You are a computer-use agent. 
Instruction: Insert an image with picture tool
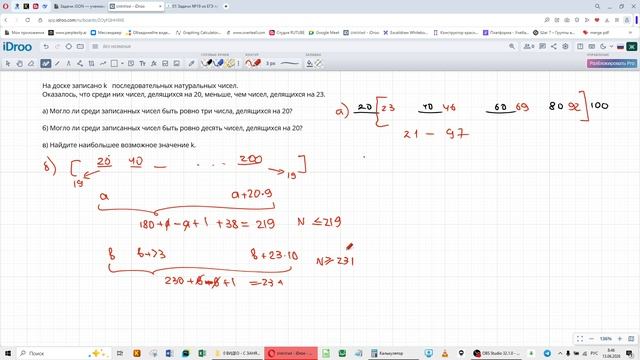pos(177,64)
